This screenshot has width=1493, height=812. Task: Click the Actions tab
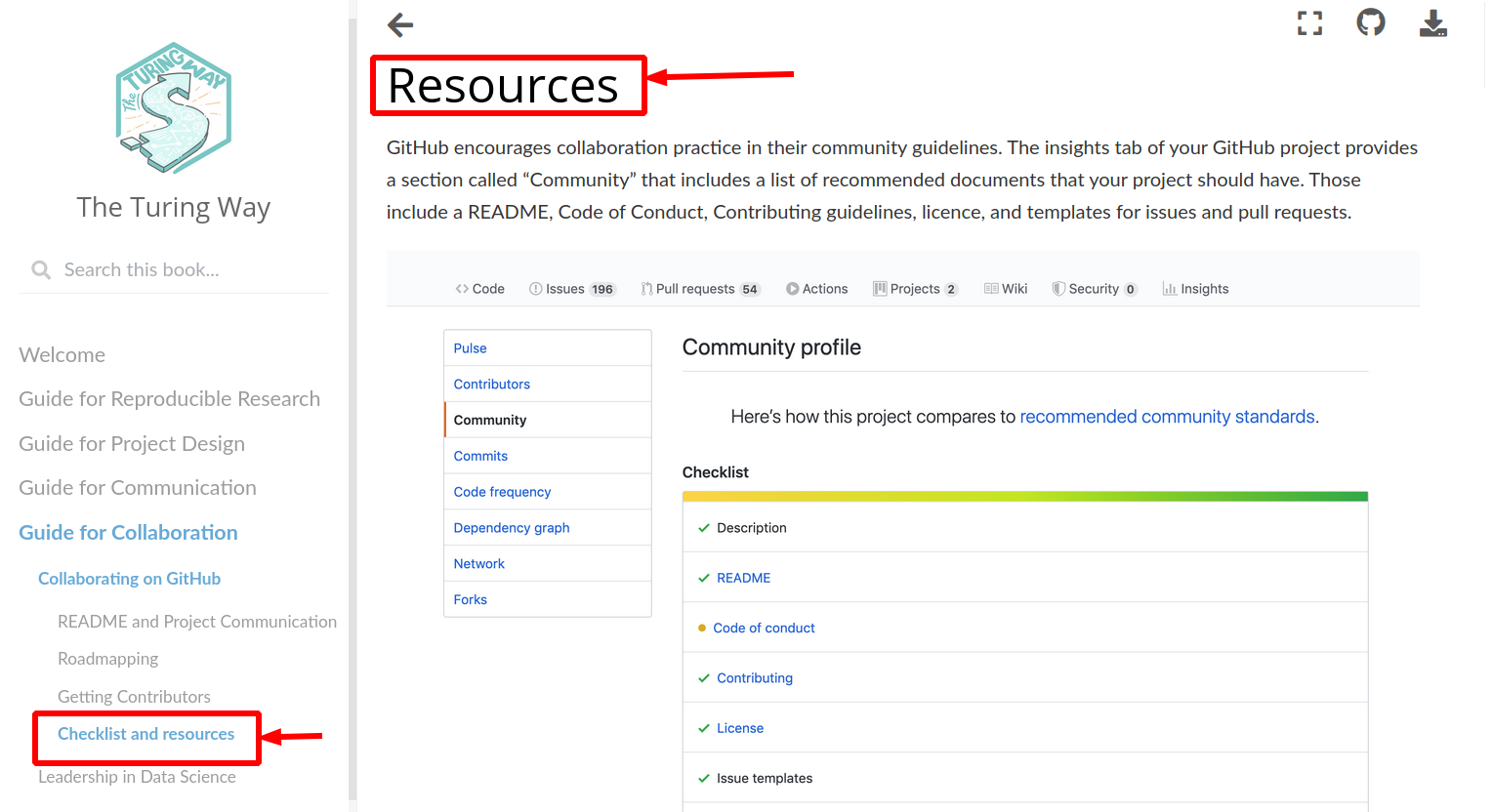[817, 289]
